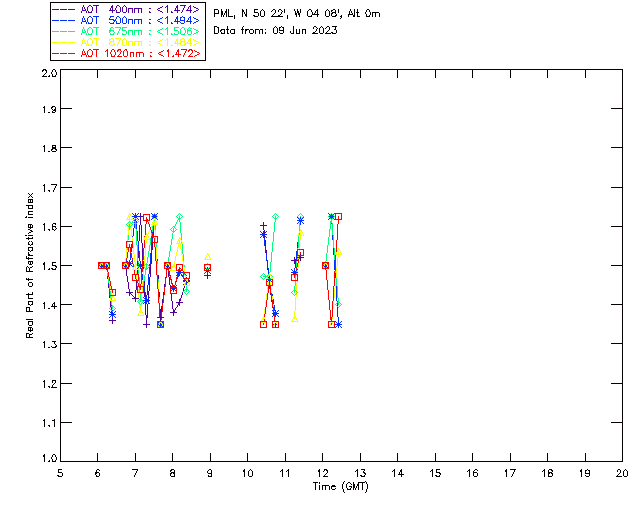The height and width of the screenshot is (512, 640).
Task: Click the 'Real Part of Refractive Index' axis label
Action: click(x=31, y=264)
